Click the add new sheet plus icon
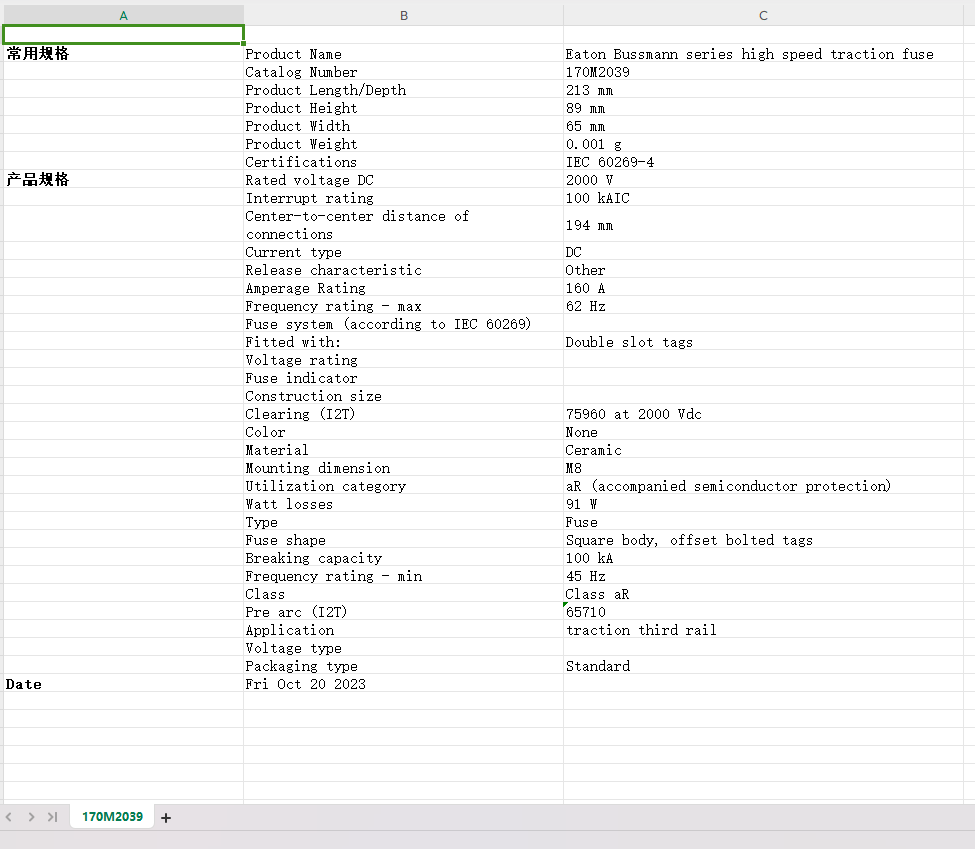 click(x=165, y=818)
